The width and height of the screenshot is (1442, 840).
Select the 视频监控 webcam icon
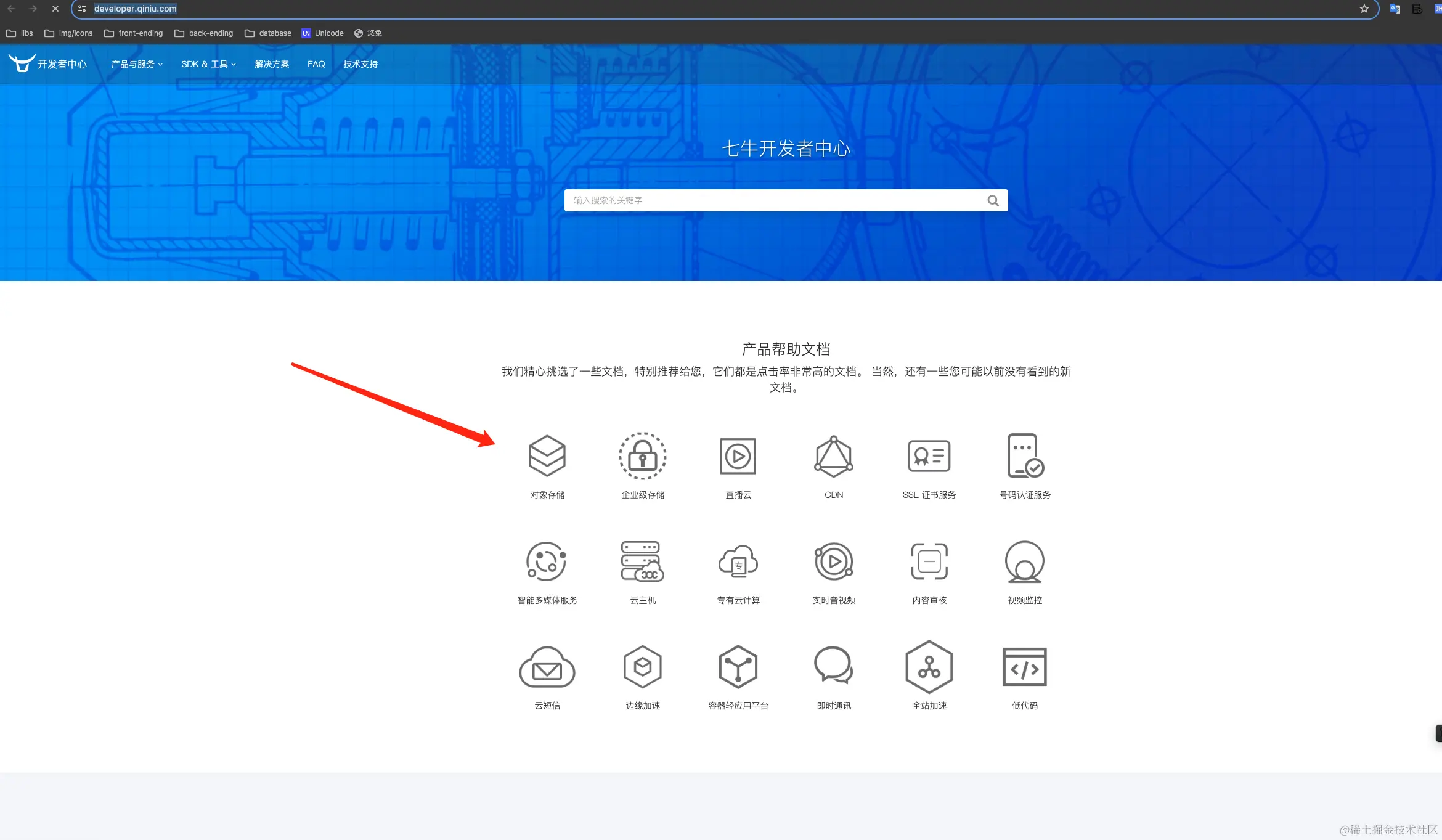(x=1024, y=561)
